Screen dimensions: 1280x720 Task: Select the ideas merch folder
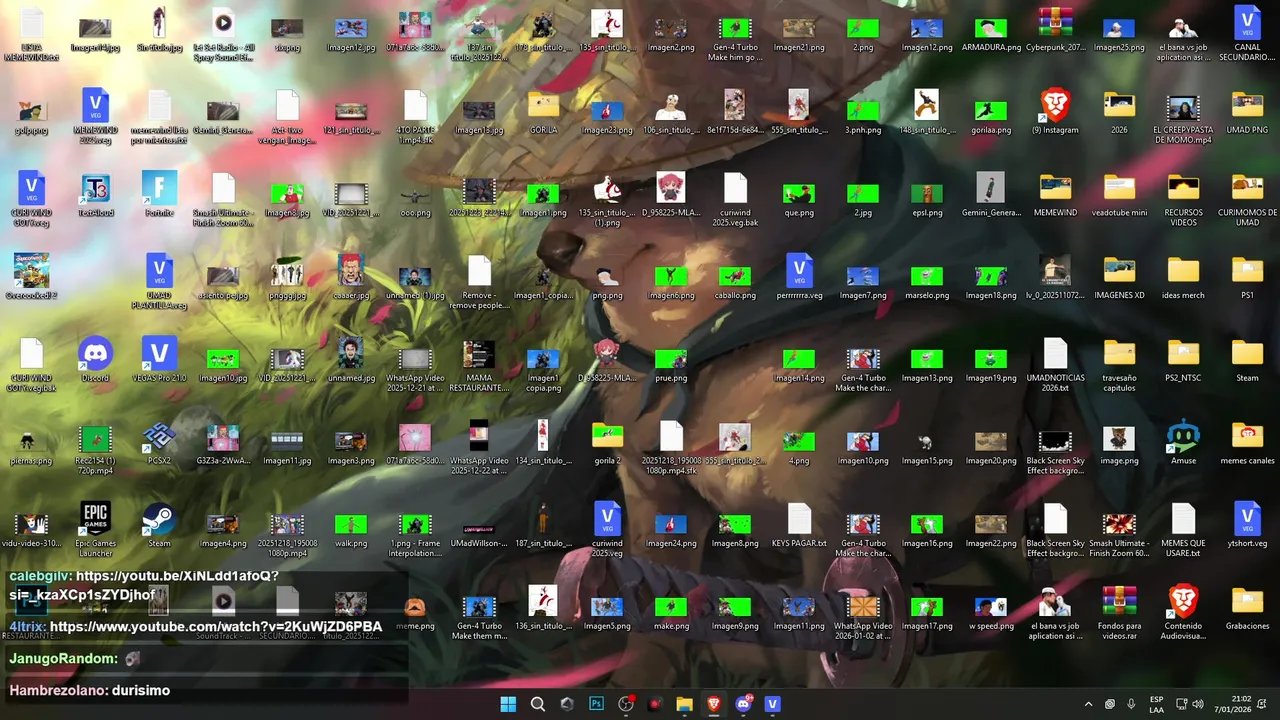(1183, 277)
